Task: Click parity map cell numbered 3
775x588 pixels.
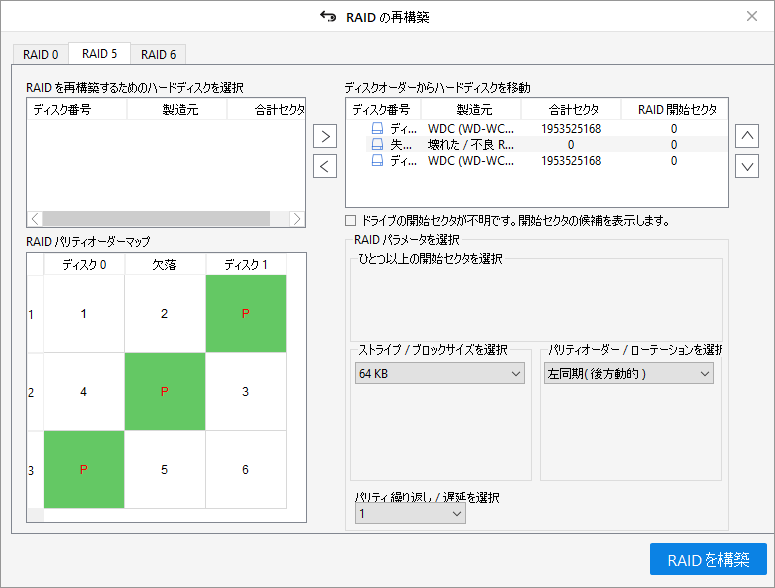Action: point(246,391)
